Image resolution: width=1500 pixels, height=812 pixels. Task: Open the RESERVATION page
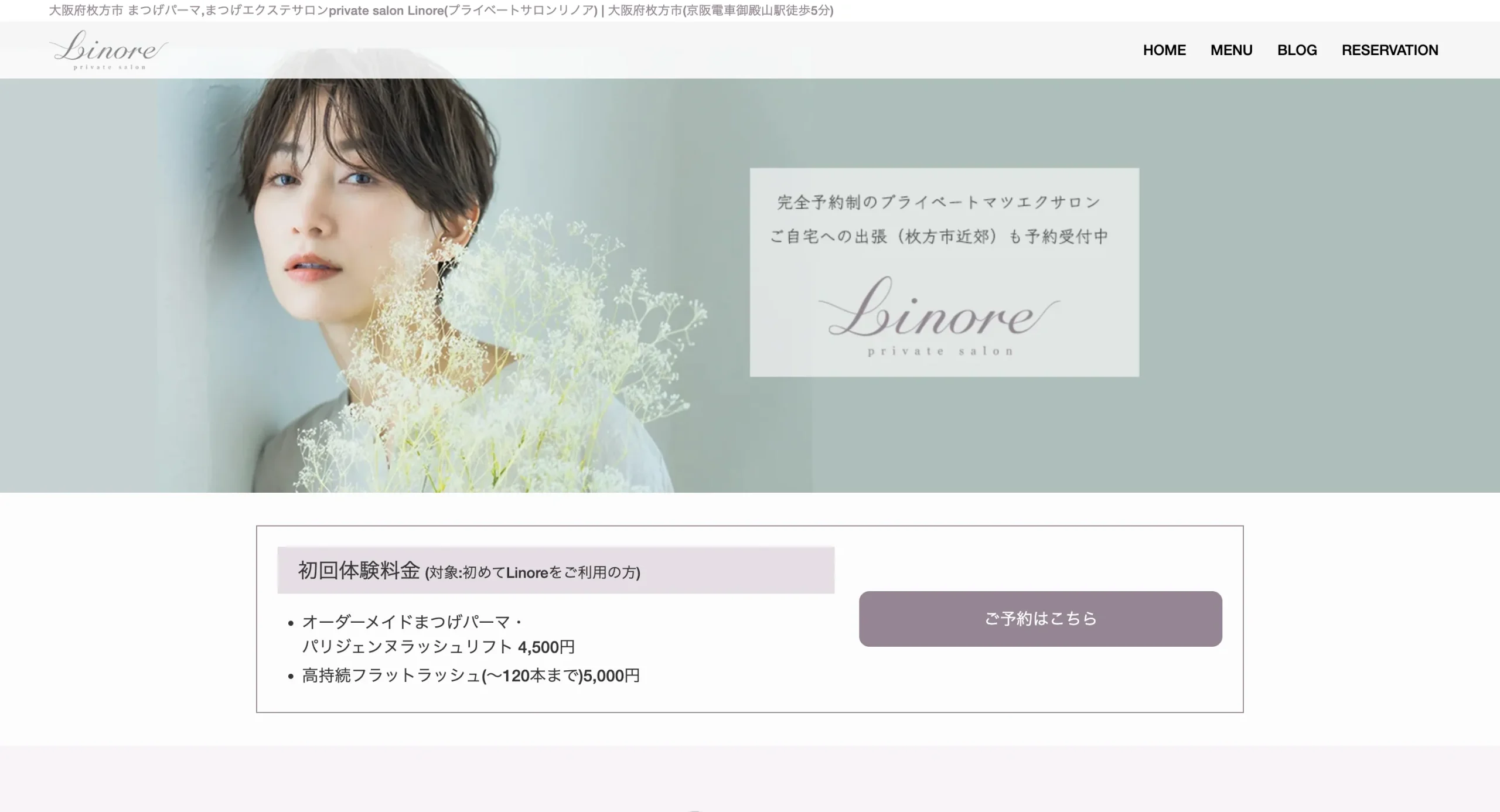[x=1390, y=50]
